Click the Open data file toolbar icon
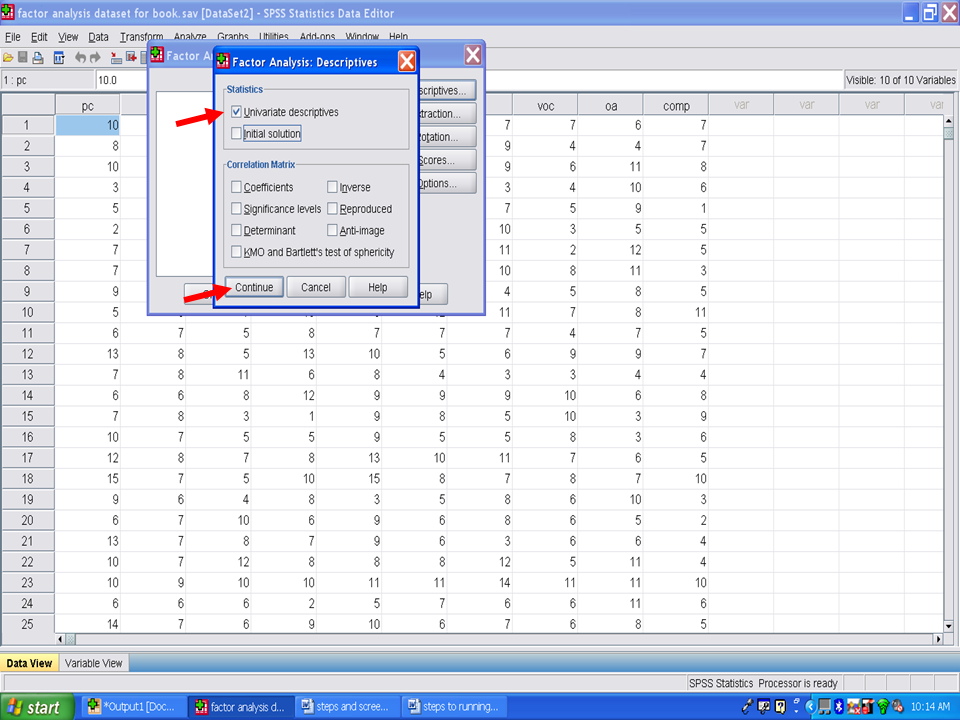 pyautogui.click(x=8, y=57)
